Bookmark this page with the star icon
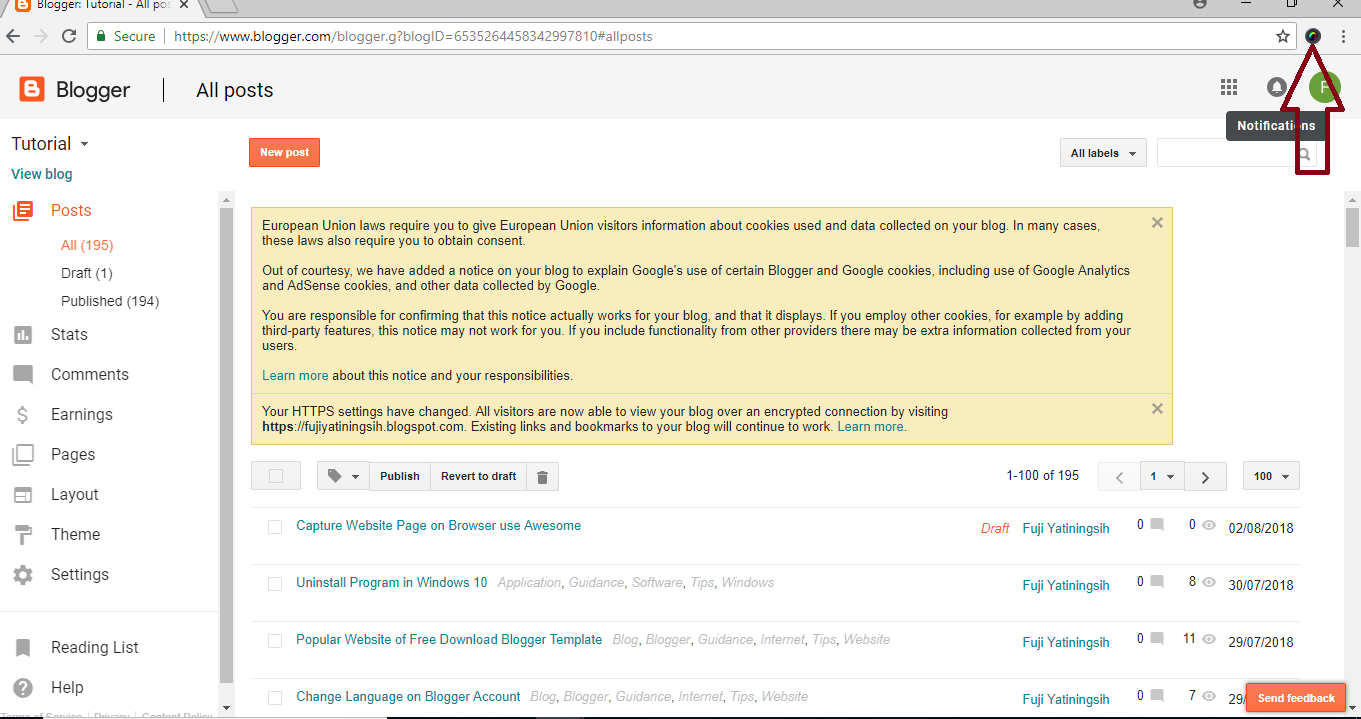 tap(1283, 36)
